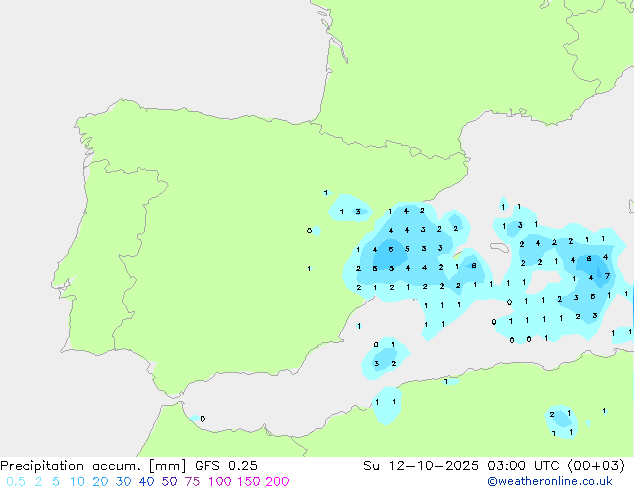Click the 50 legend value
Viewport: 634px width, 490px height.
point(169,482)
